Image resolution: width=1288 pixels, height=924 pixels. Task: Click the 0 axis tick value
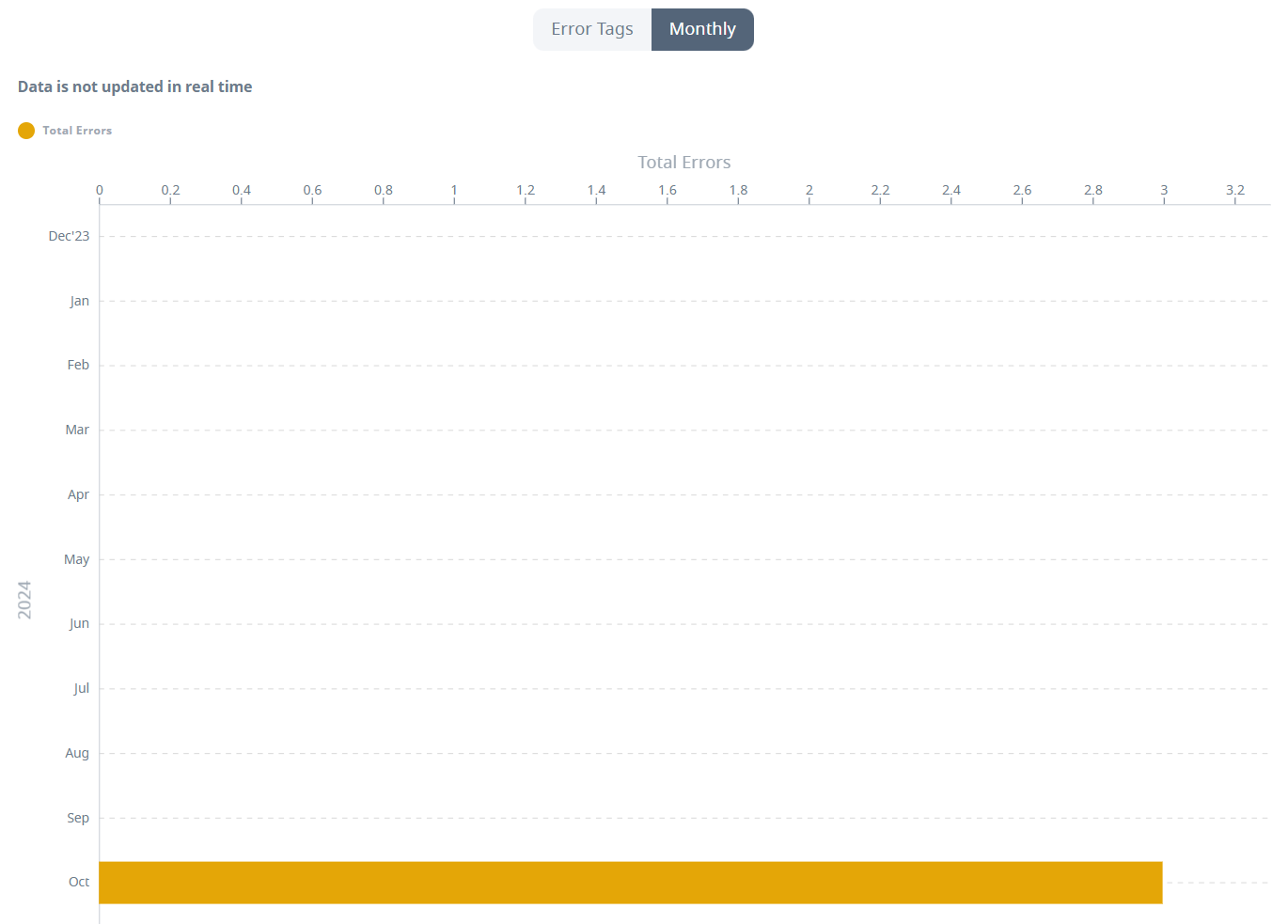[100, 190]
